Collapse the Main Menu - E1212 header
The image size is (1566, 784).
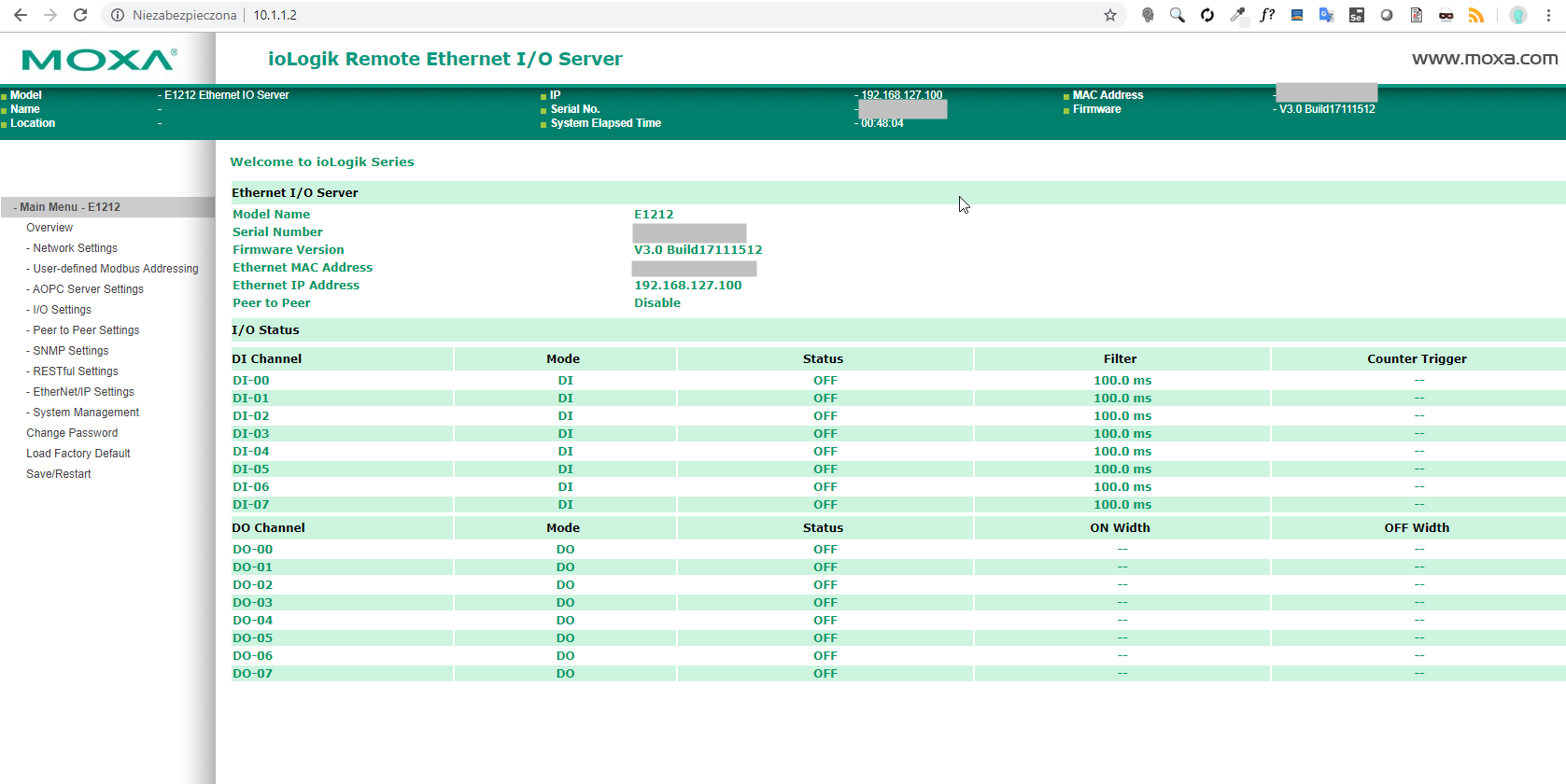pyautogui.click(x=70, y=207)
